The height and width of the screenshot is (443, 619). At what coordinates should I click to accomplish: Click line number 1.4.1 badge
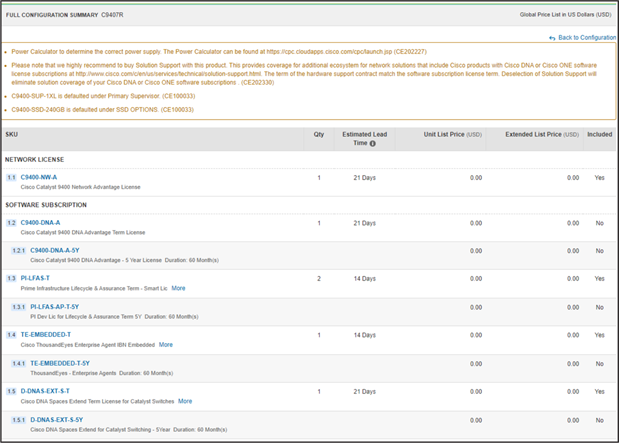point(19,364)
